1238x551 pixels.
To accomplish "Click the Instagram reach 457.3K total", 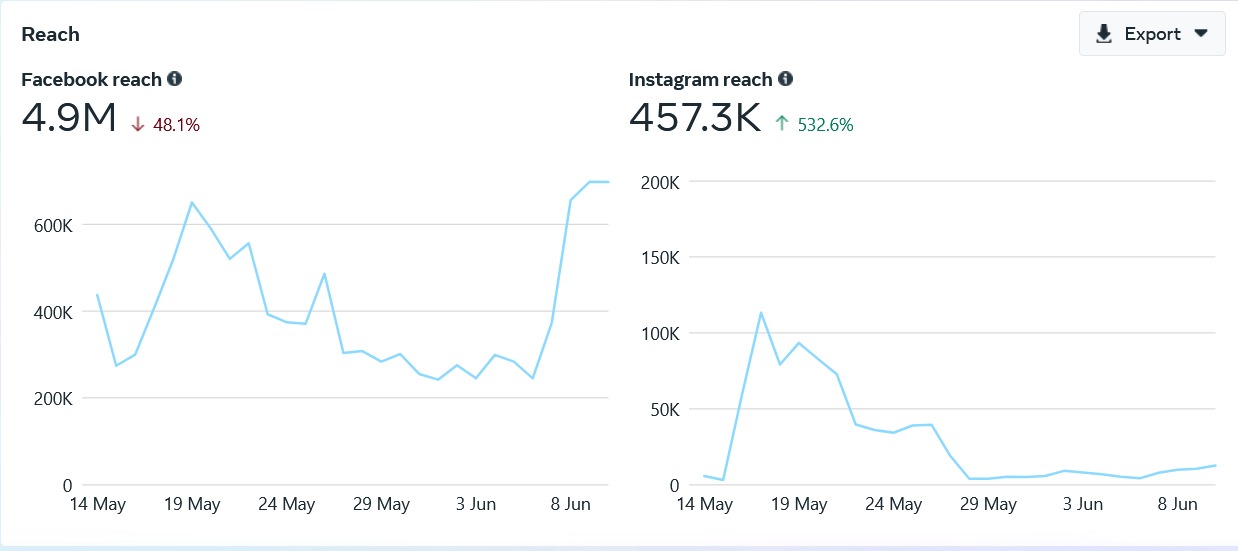I will click(695, 117).
